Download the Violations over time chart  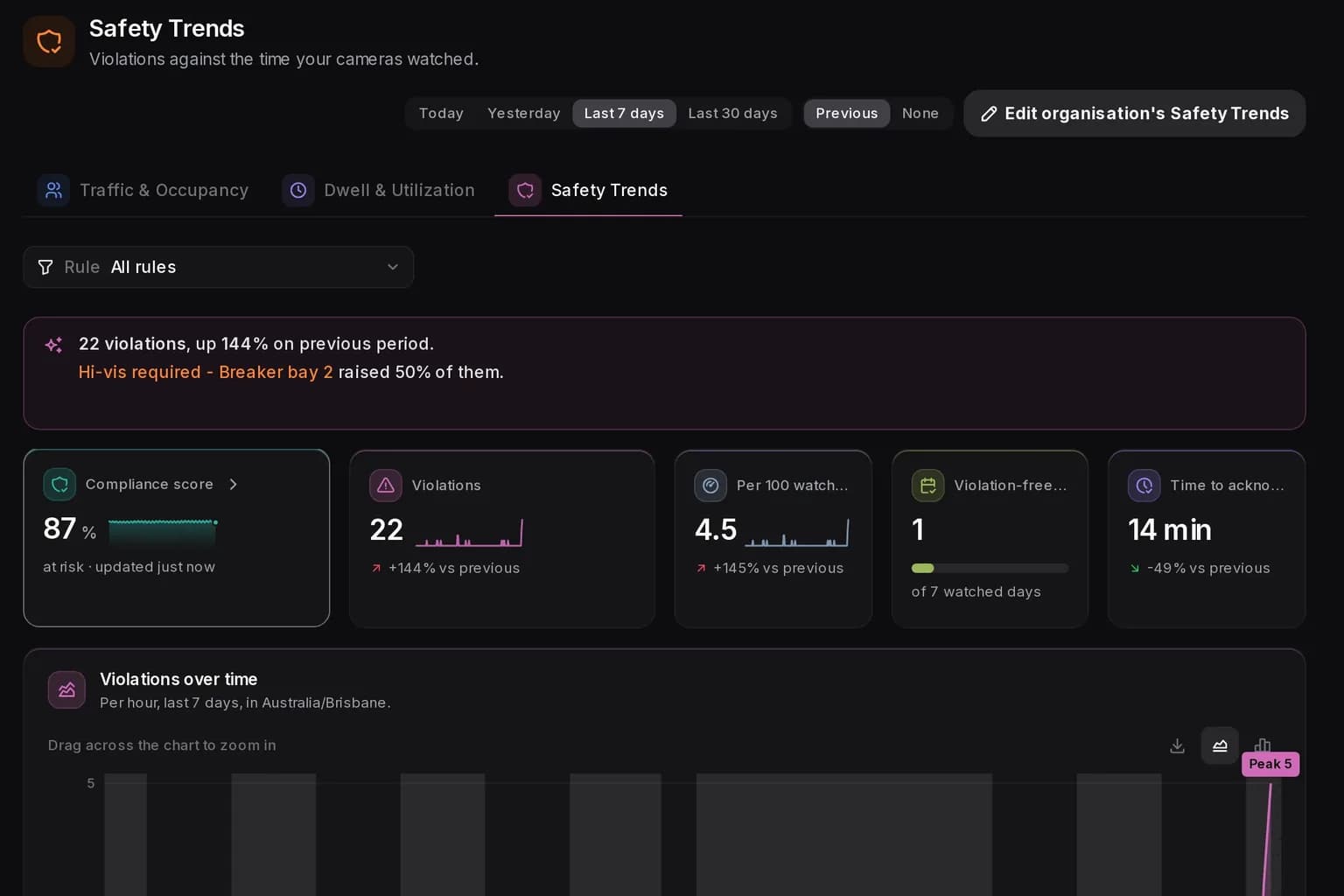[1178, 745]
